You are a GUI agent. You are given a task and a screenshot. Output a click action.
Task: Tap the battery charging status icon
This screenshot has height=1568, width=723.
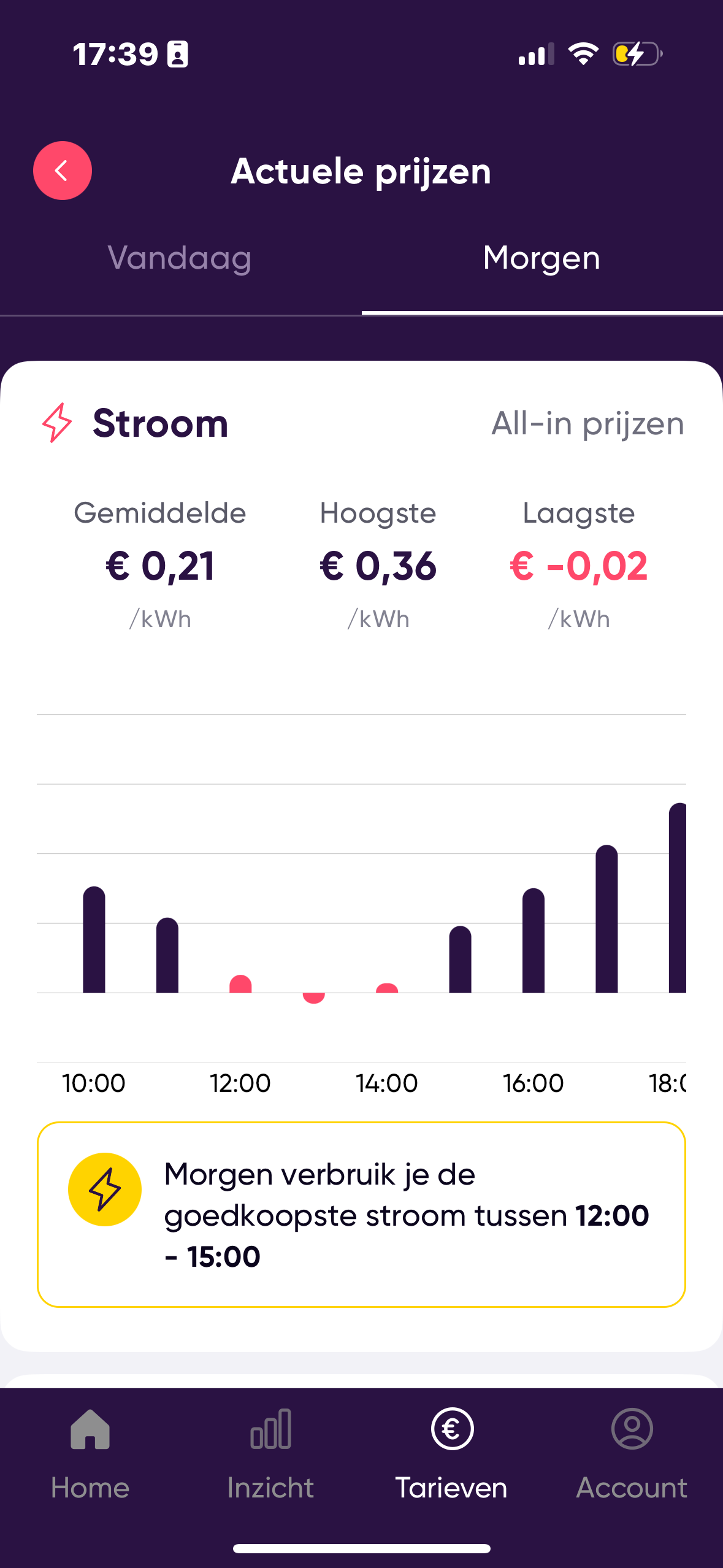pos(637,54)
